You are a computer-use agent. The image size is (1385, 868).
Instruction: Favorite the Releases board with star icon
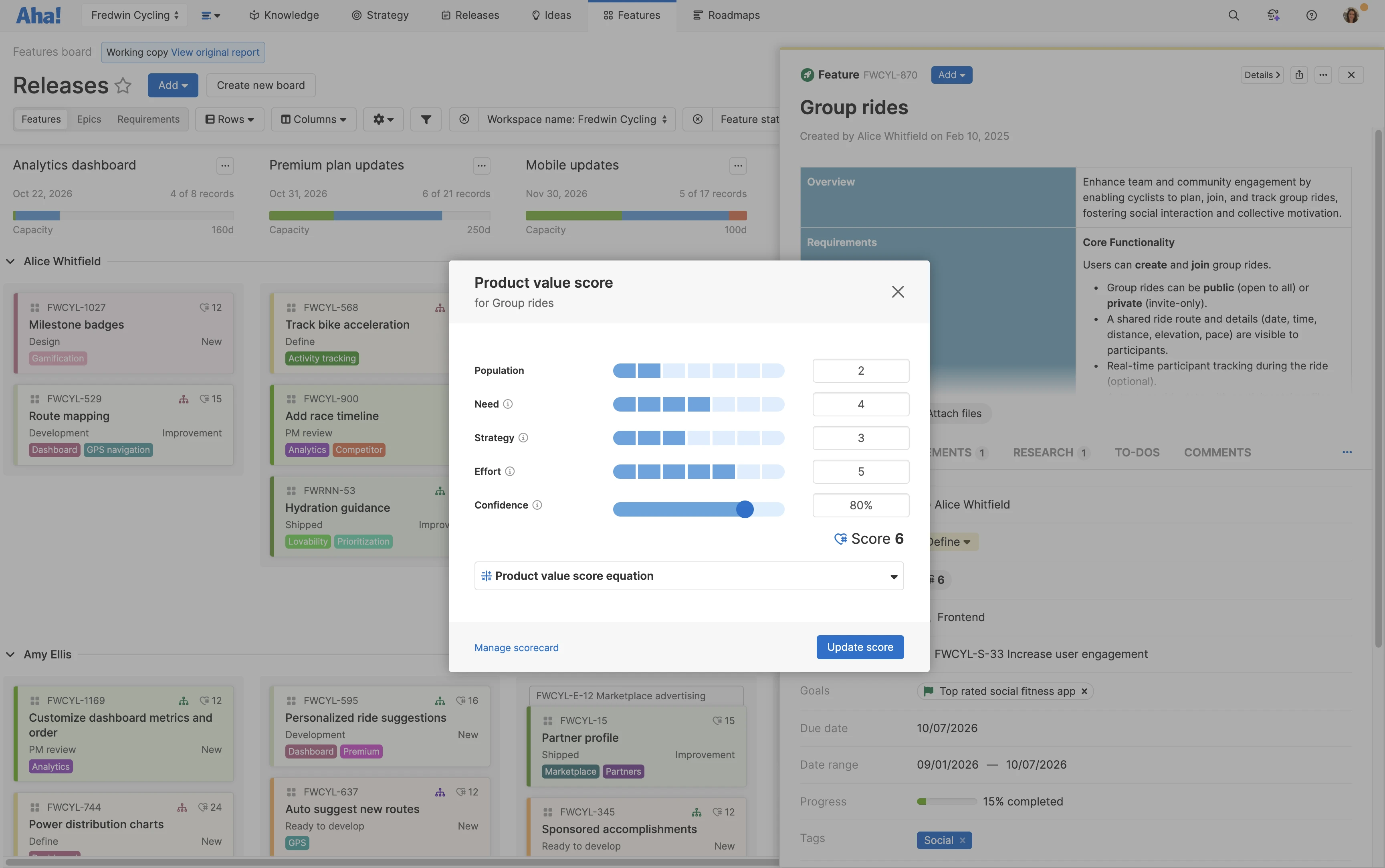point(123,85)
